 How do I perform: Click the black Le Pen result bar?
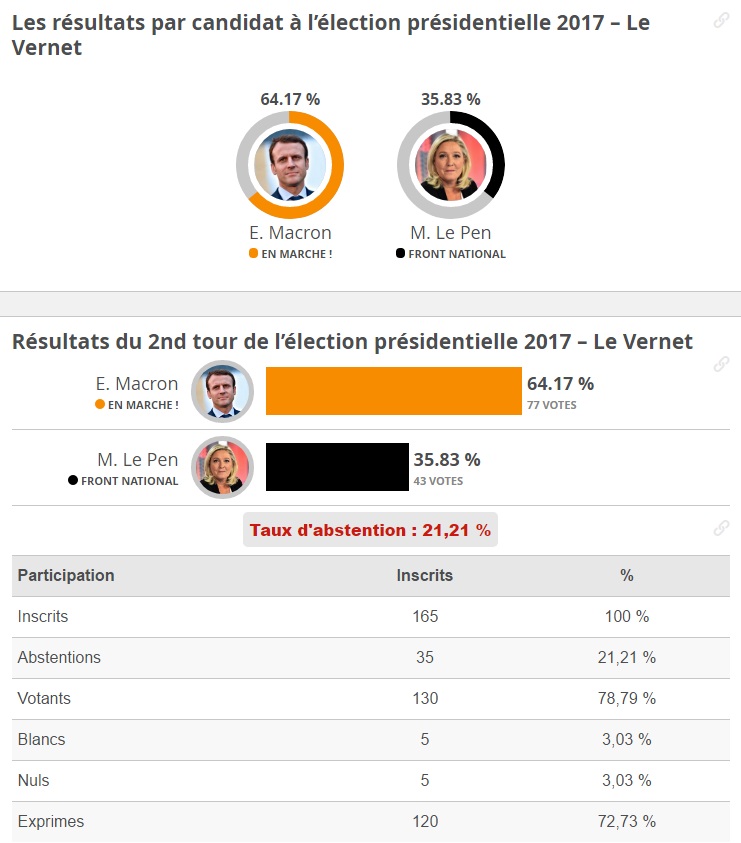pyautogui.click(x=337, y=467)
